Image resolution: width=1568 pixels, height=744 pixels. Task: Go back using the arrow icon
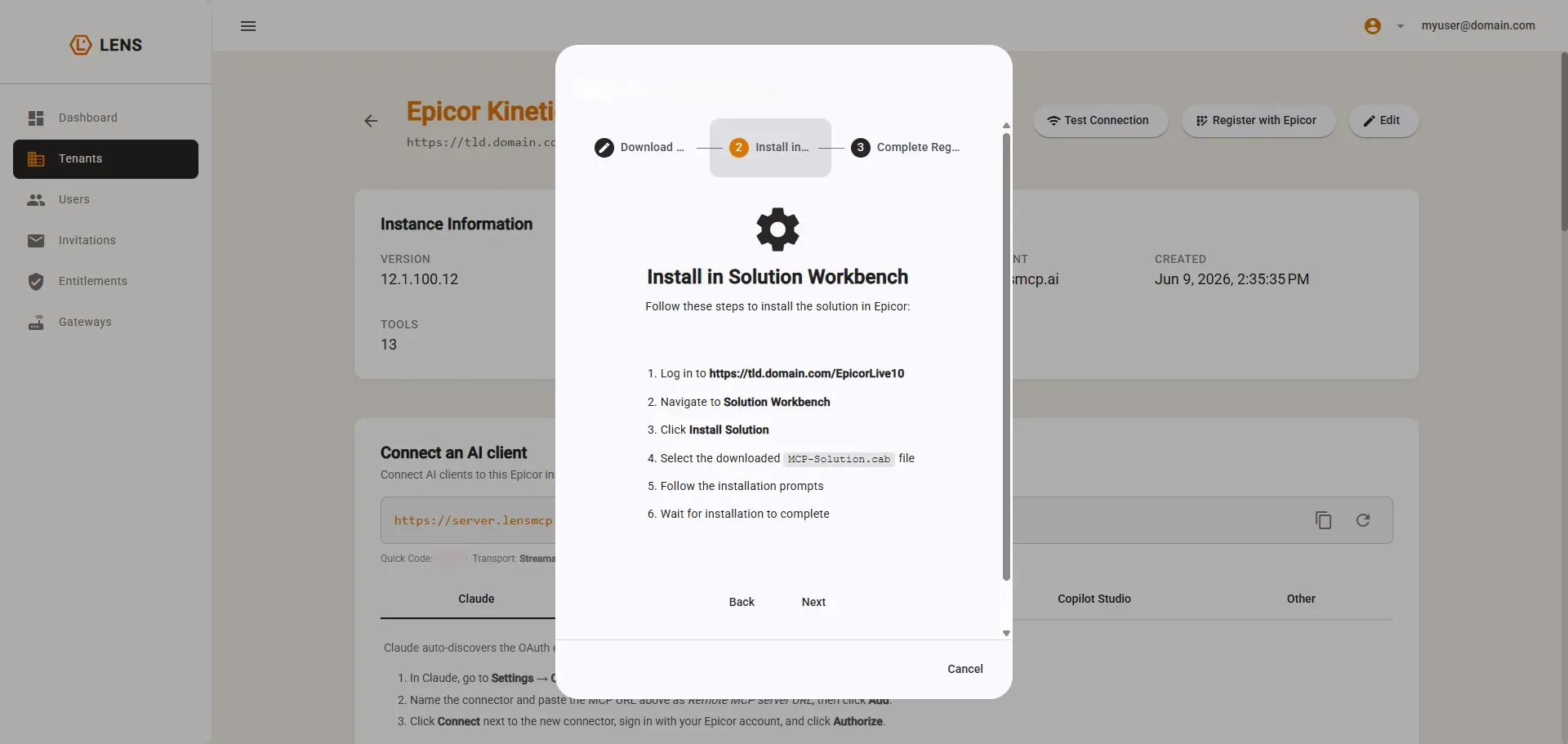click(371, 121)
